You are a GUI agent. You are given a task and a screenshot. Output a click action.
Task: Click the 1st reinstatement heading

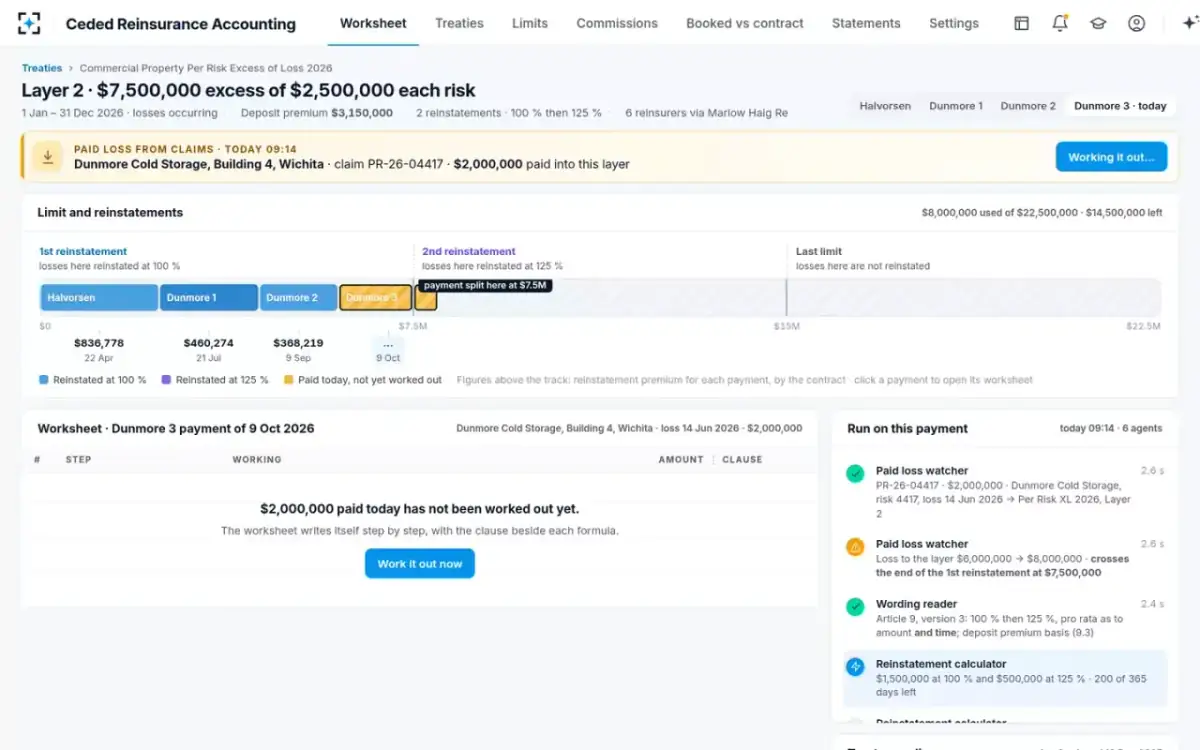[83, 252]
